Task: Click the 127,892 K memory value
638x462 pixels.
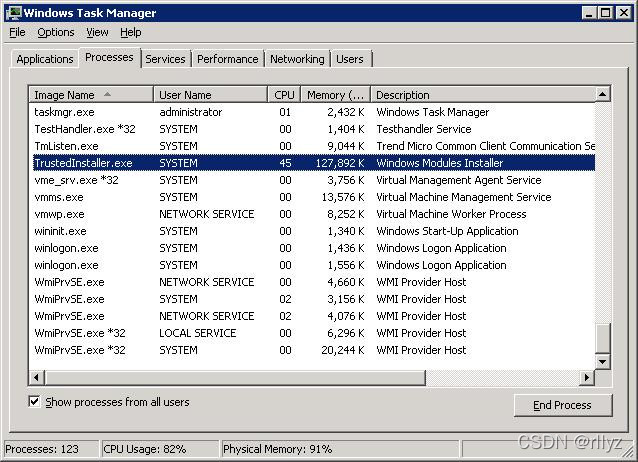Action: [340, 163]
